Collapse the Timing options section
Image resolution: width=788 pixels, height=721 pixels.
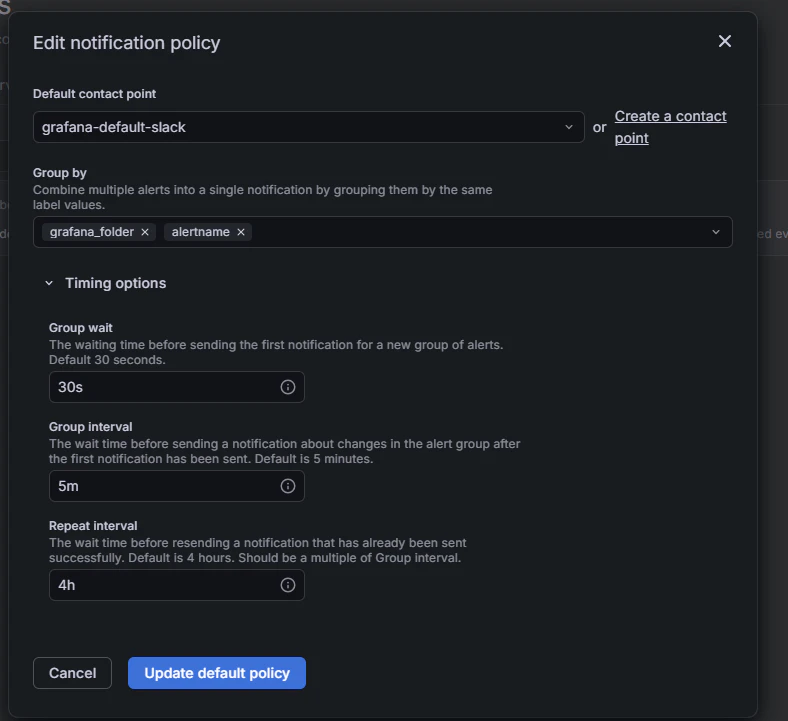[49, 283]
